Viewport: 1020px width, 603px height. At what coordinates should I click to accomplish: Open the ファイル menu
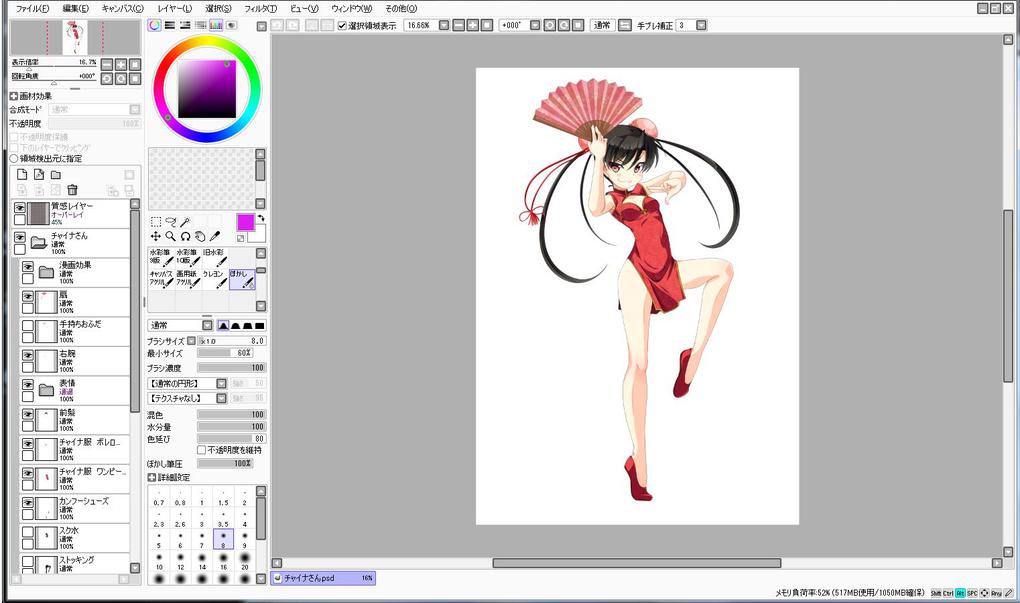tap(32, 8)
